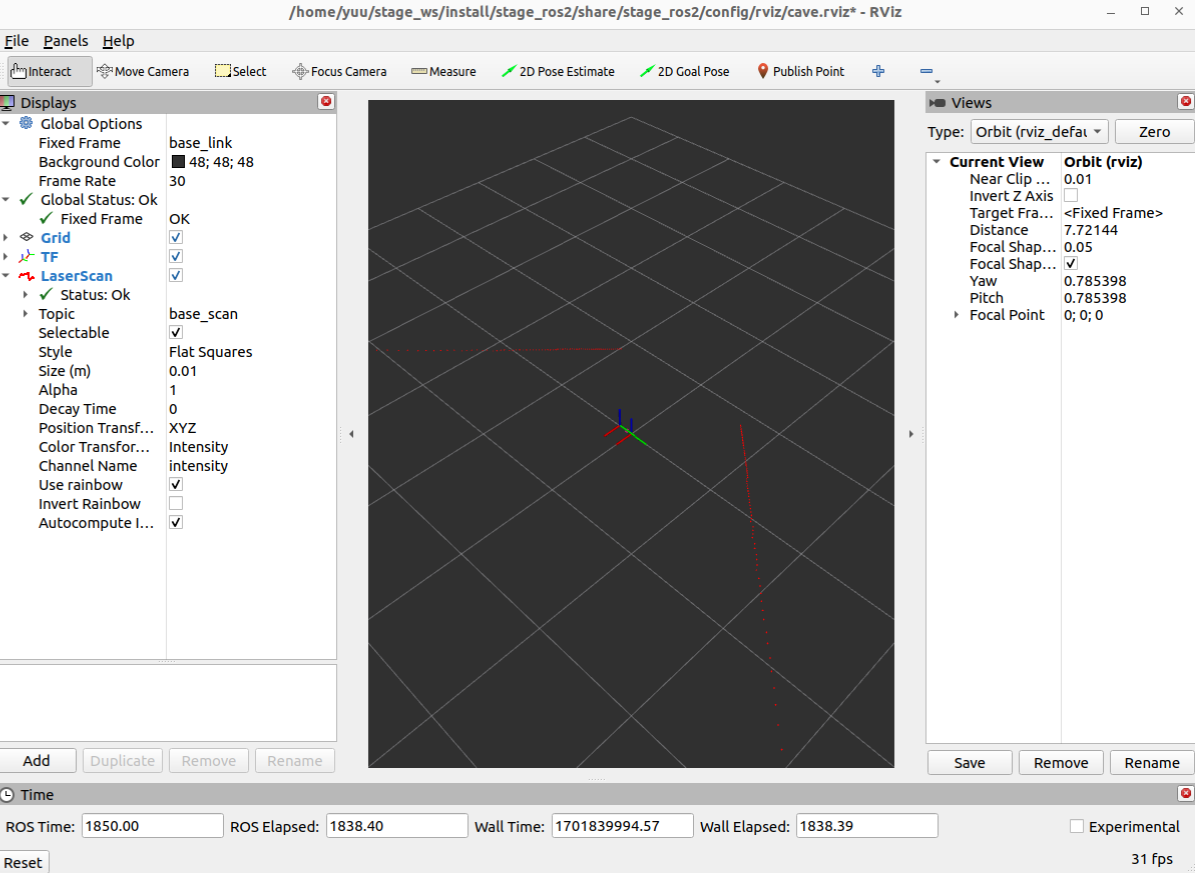
Task: Toggle Autocompute Intensity checkbox
Action: [x=176, y=522]
